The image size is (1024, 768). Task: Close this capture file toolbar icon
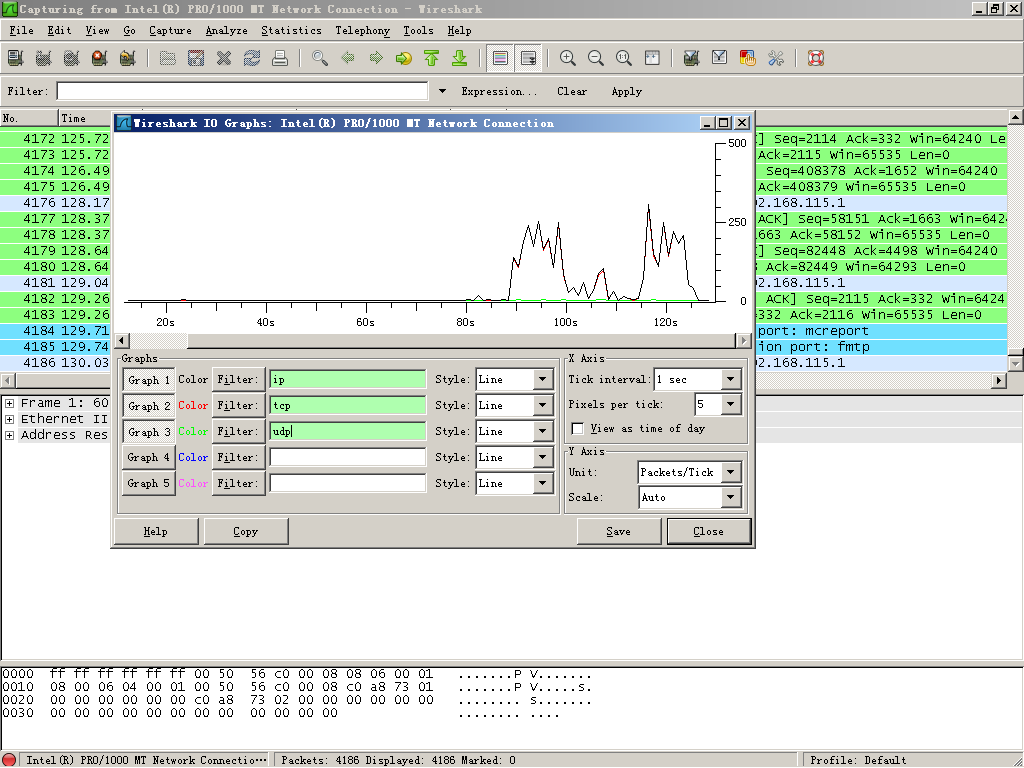(224, 58)
